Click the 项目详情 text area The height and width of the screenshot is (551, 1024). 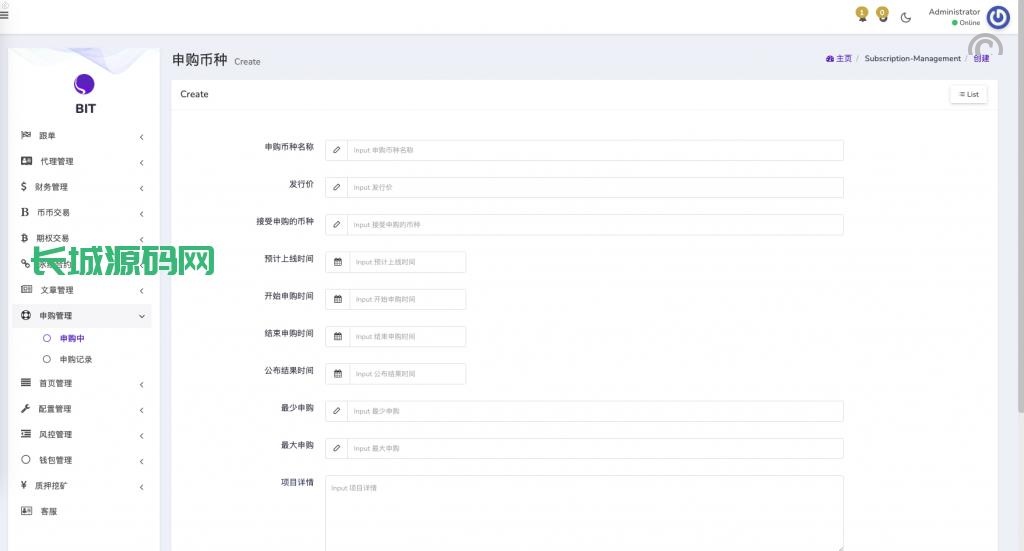click(x=584, y=512)
